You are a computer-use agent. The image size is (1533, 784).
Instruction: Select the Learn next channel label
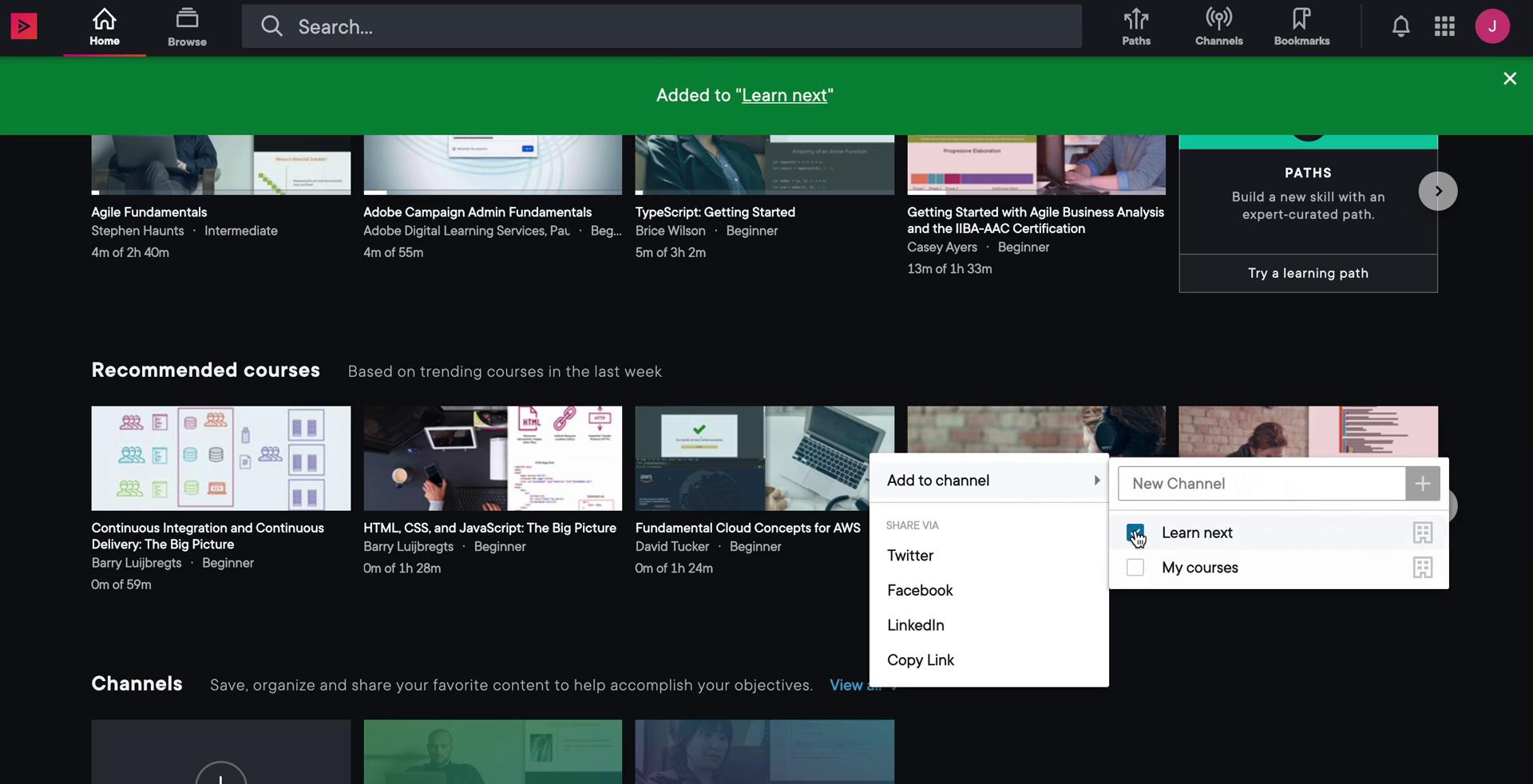(x=1197, y=533)
